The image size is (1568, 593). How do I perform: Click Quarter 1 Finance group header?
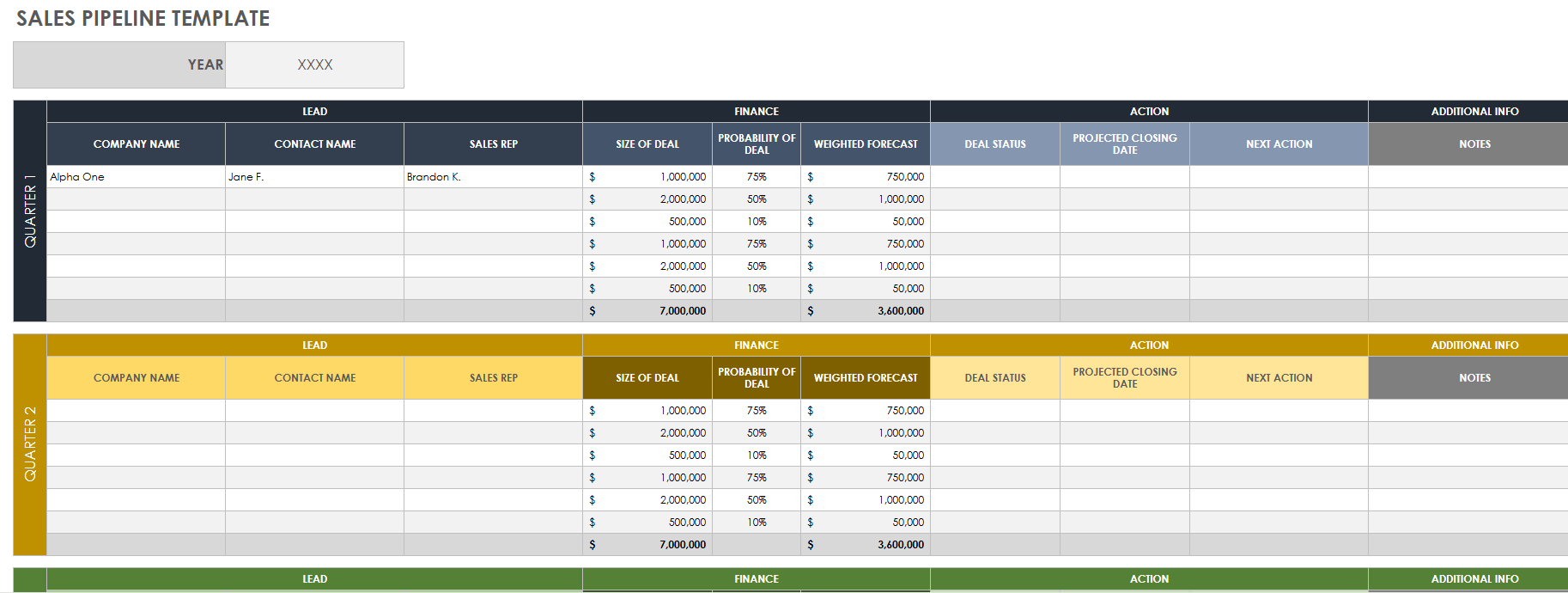coord(756,112)
